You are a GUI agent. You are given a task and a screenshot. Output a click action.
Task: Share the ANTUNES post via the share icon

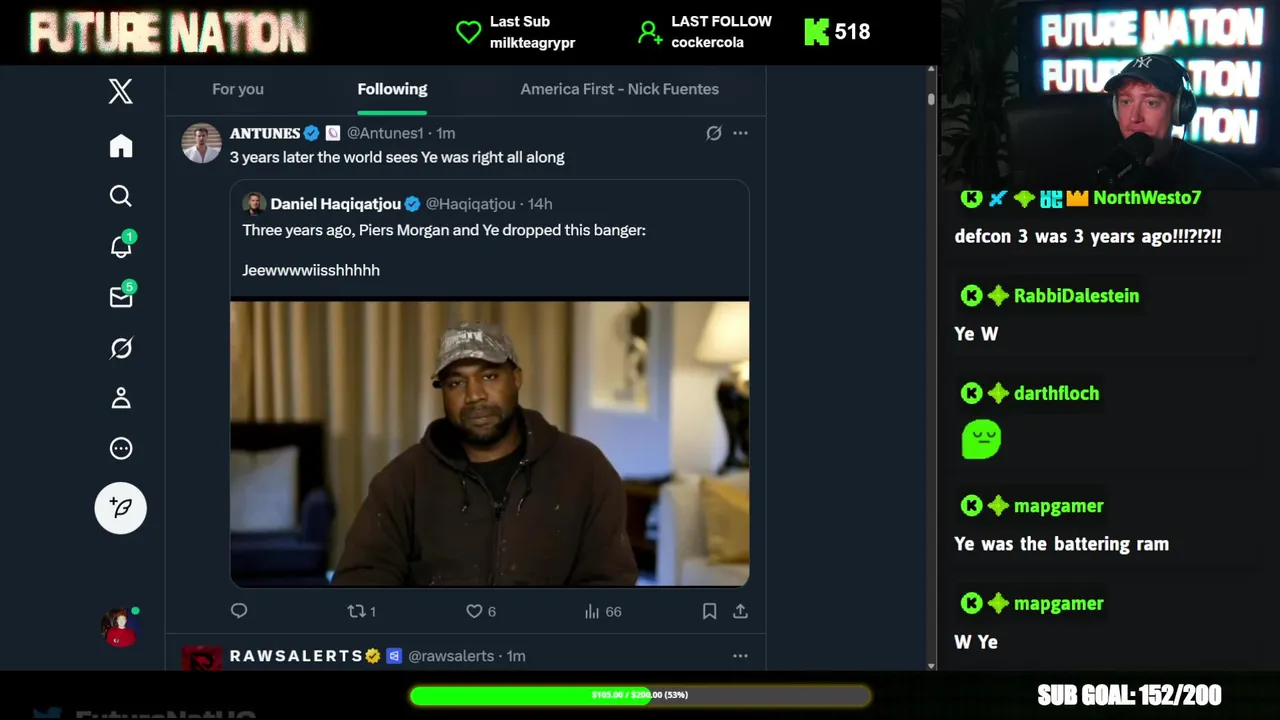[740, 611]
